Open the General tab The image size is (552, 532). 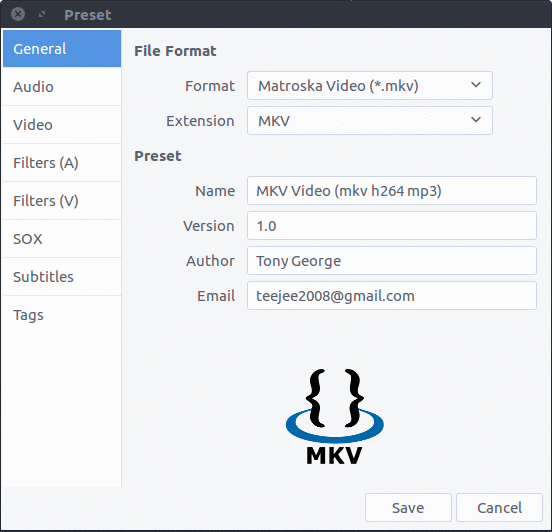tap(62, 49)
